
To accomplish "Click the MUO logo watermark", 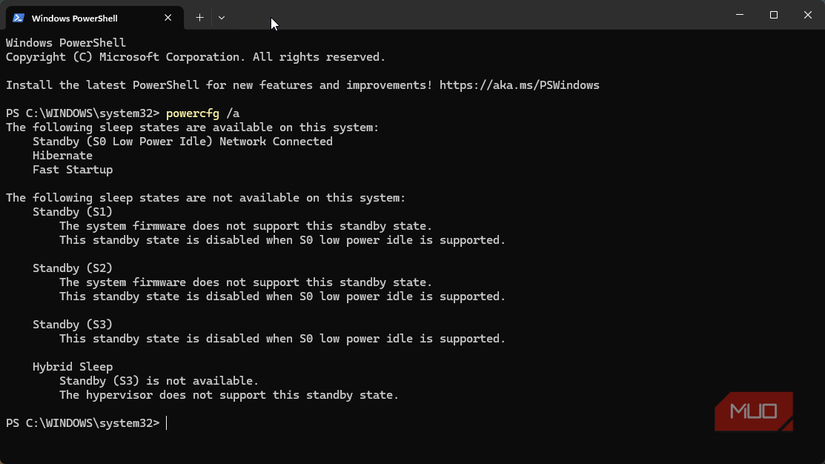I will pyautogui.click(x=753, y=411).
